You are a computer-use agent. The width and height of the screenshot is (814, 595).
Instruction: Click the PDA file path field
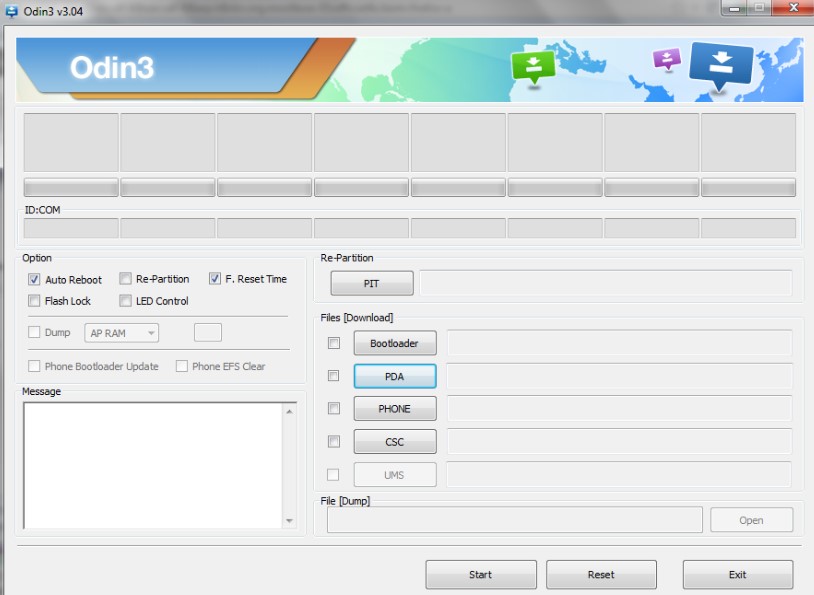[x=619, y=376]
